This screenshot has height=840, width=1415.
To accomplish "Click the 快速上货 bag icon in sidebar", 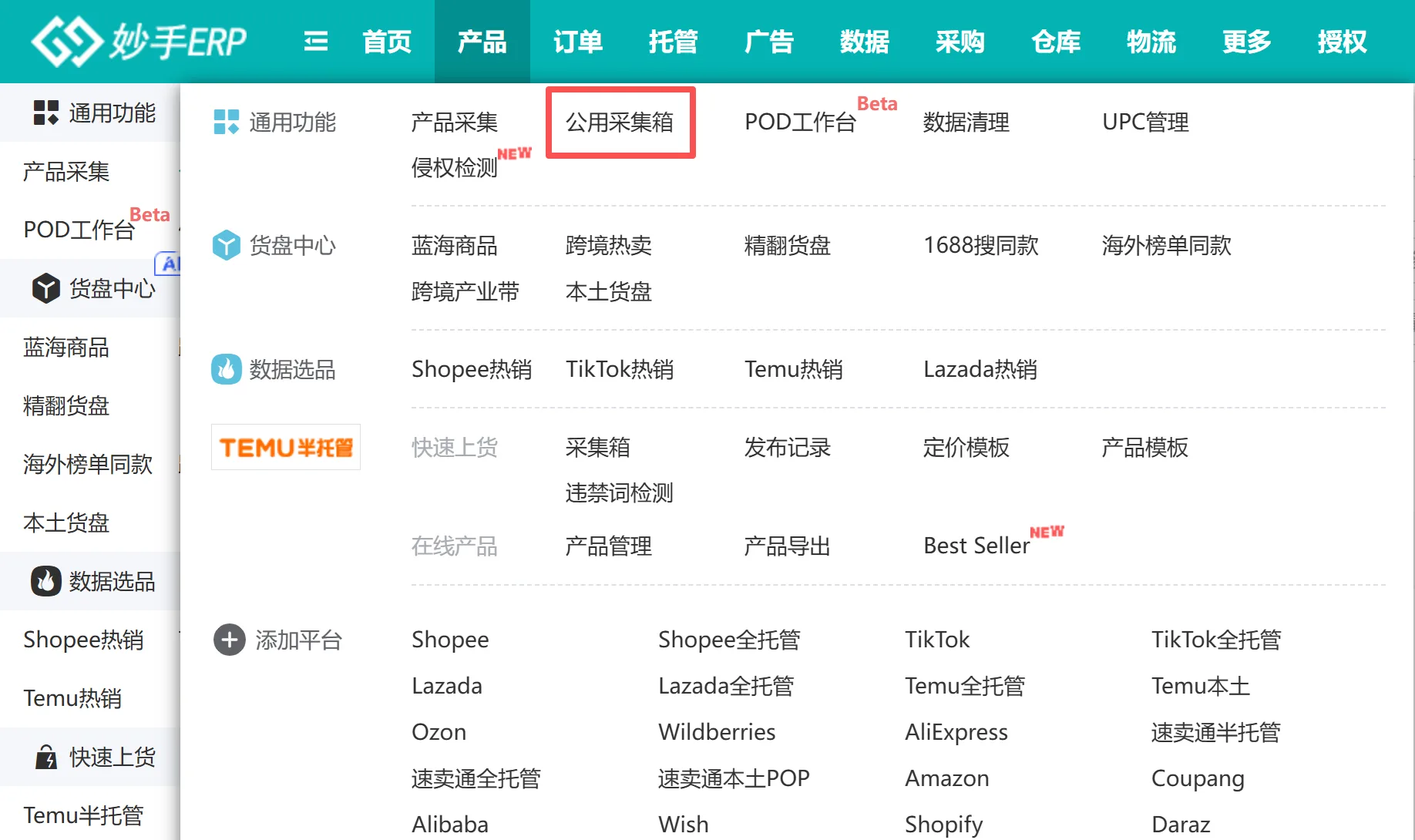I will coord(45,757).
